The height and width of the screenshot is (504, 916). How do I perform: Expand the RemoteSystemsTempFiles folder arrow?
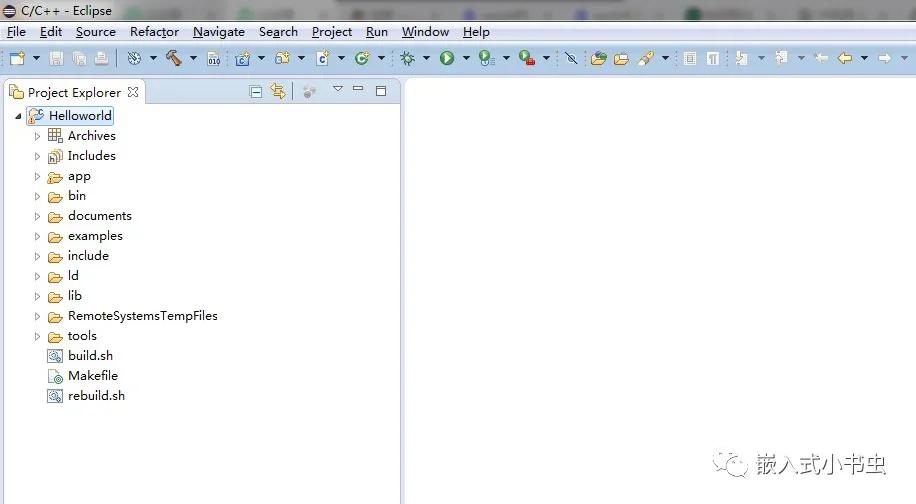37,317
